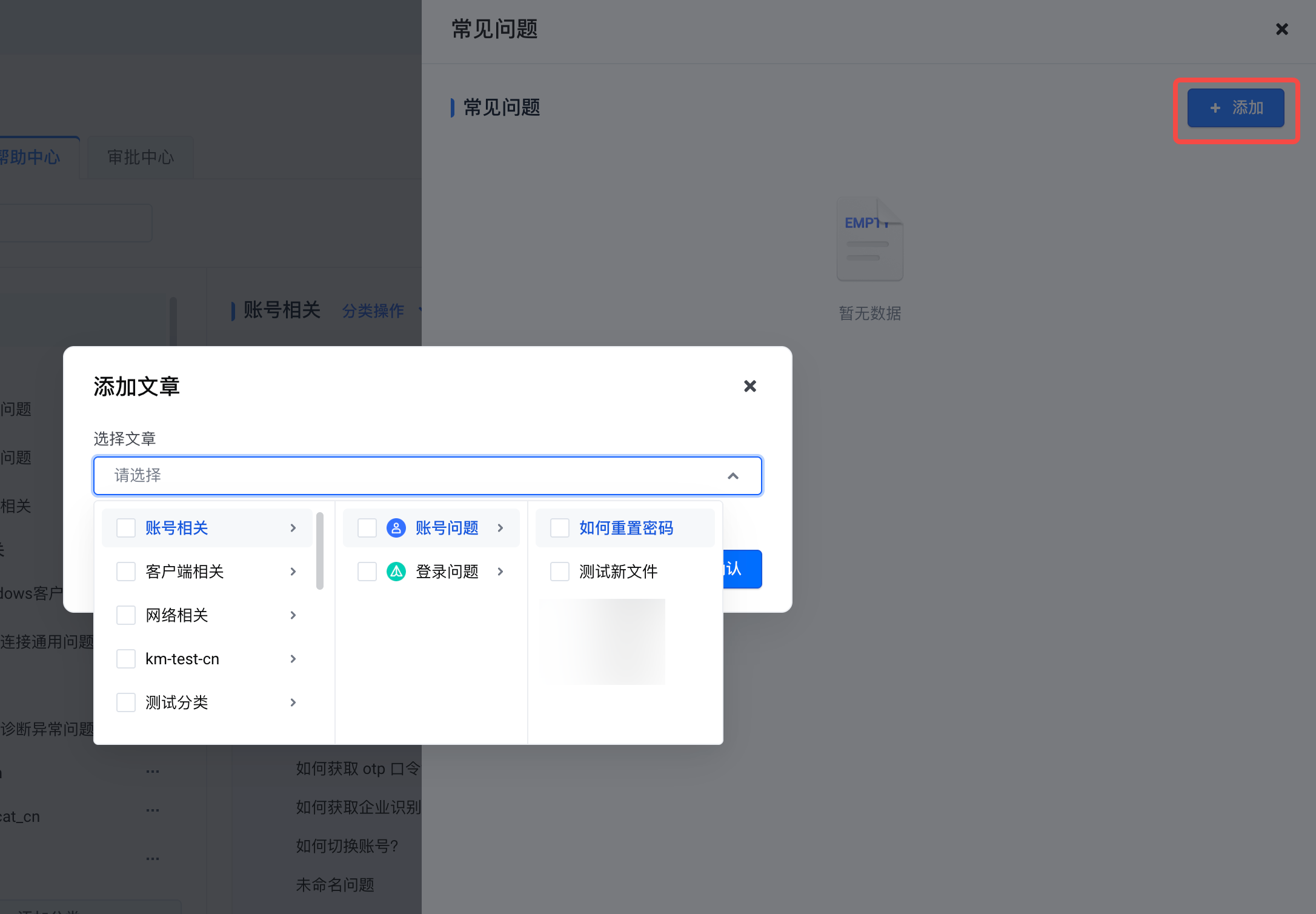The width and height of the screenshot is (1316, 914).
Task: Enable the km-test-cn checkbox
Action: (126, 659)
